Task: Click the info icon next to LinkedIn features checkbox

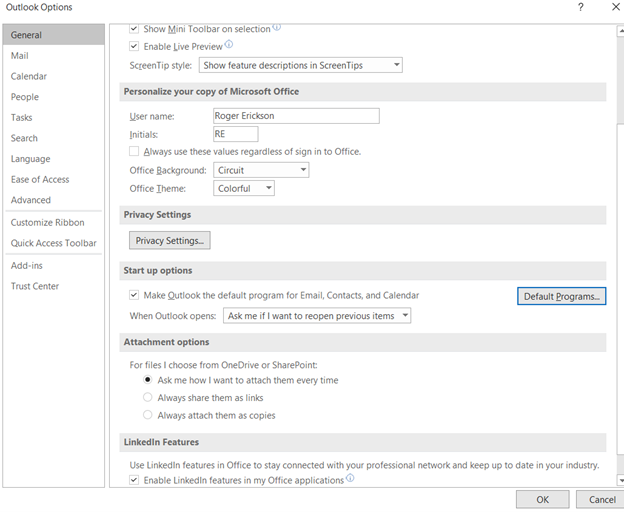Action: [x=351, y=480]
